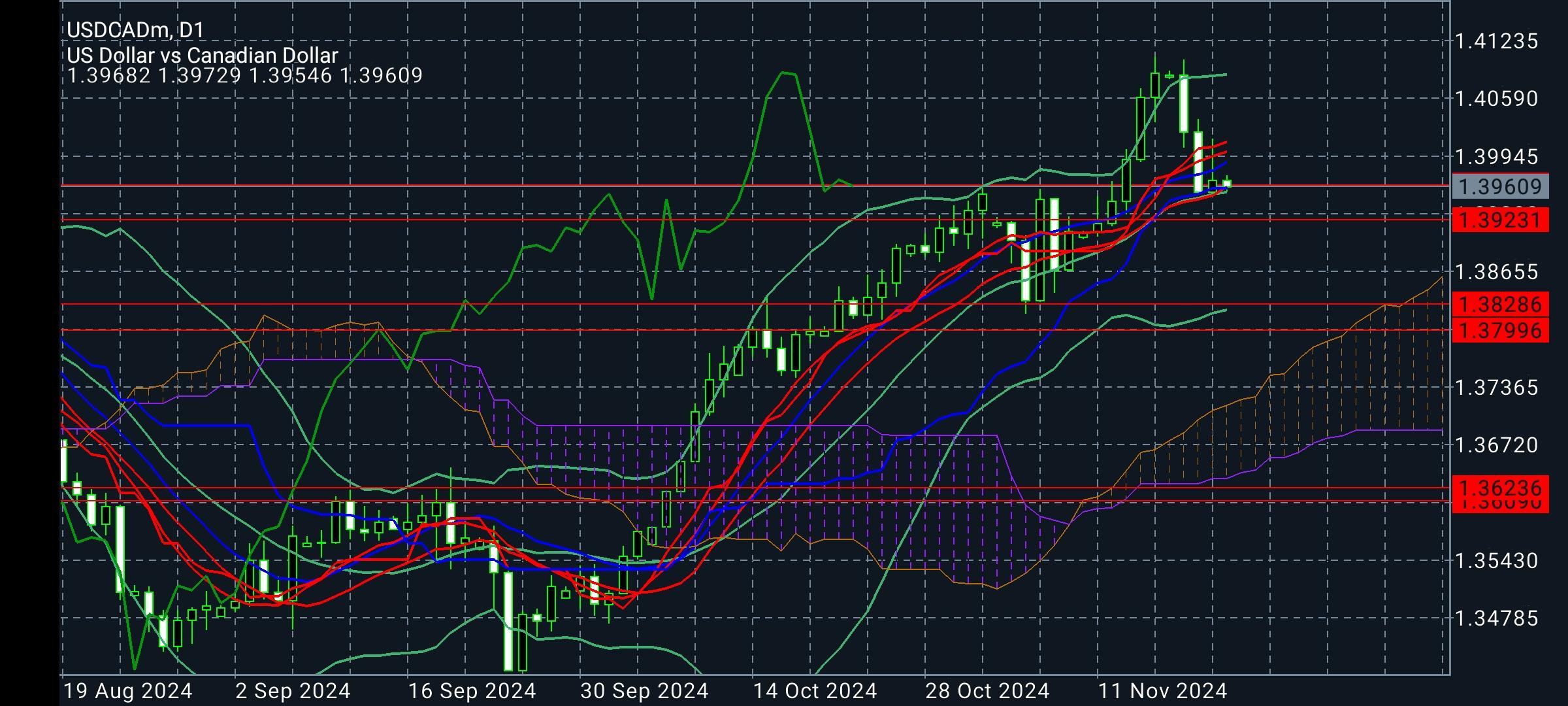
Task: Click the 14 Oct 2024 date label
Action: point(815,691)
